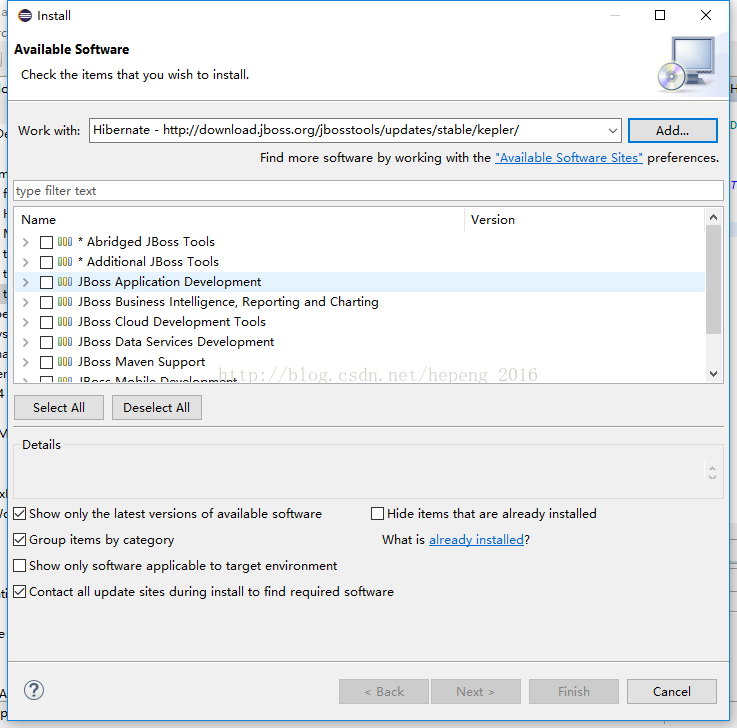
Task: Click the Name column header
Action: 240,220
